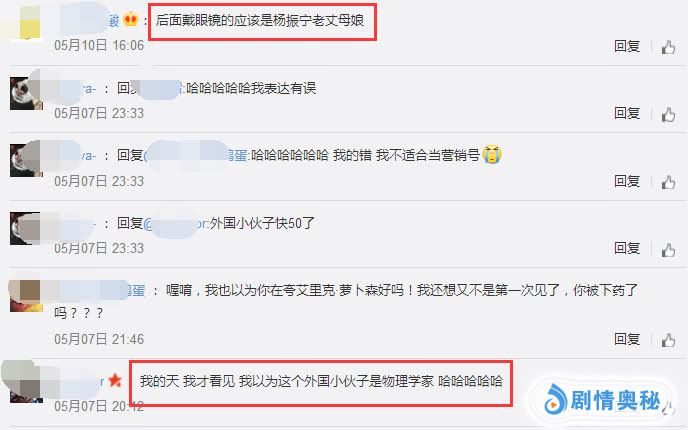
Task: Click the 剧情奥秘 watermark logo
Action: pyautogui.click(x=602, y=401)
